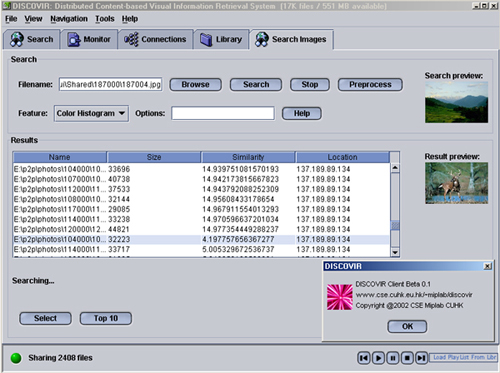Click OK in the DISCOVIR dialog

coord(407,326)
